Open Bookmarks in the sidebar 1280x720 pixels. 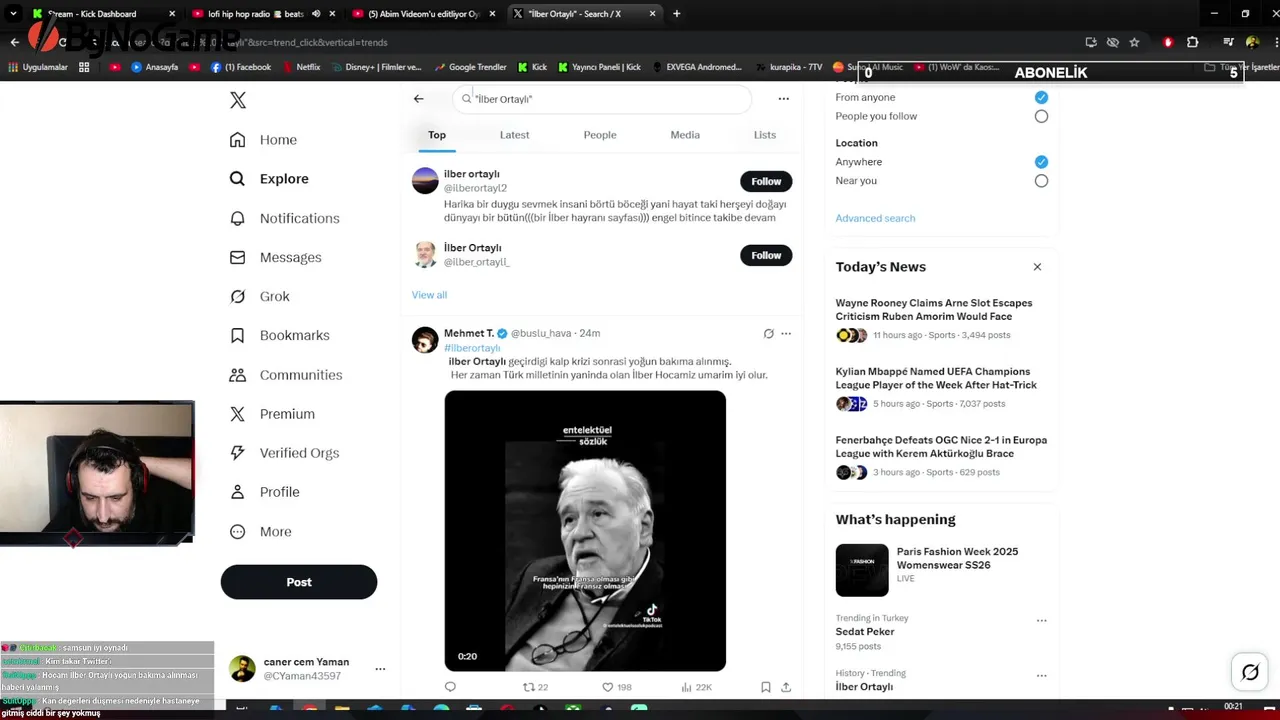pos(280,335)
